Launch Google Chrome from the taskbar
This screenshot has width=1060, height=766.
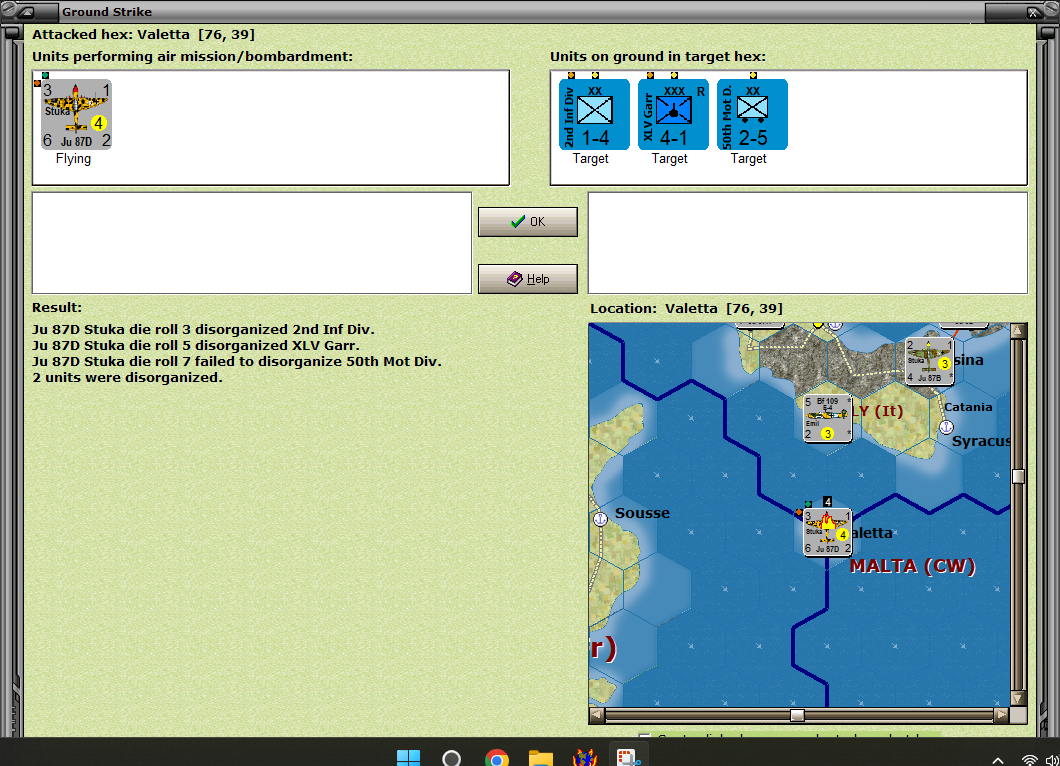click(x=497, y=759)
